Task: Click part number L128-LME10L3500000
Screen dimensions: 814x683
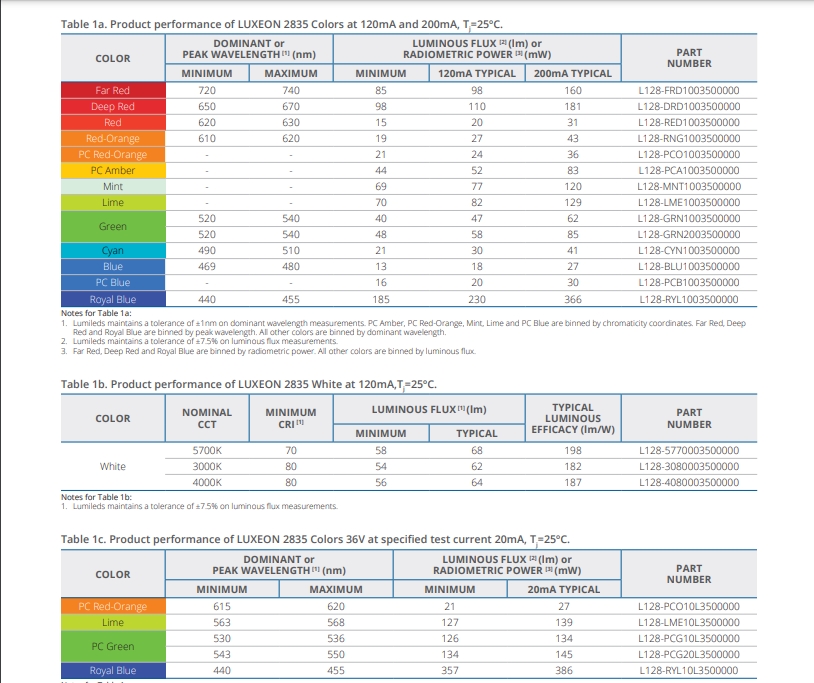Action: pos(689,622)
